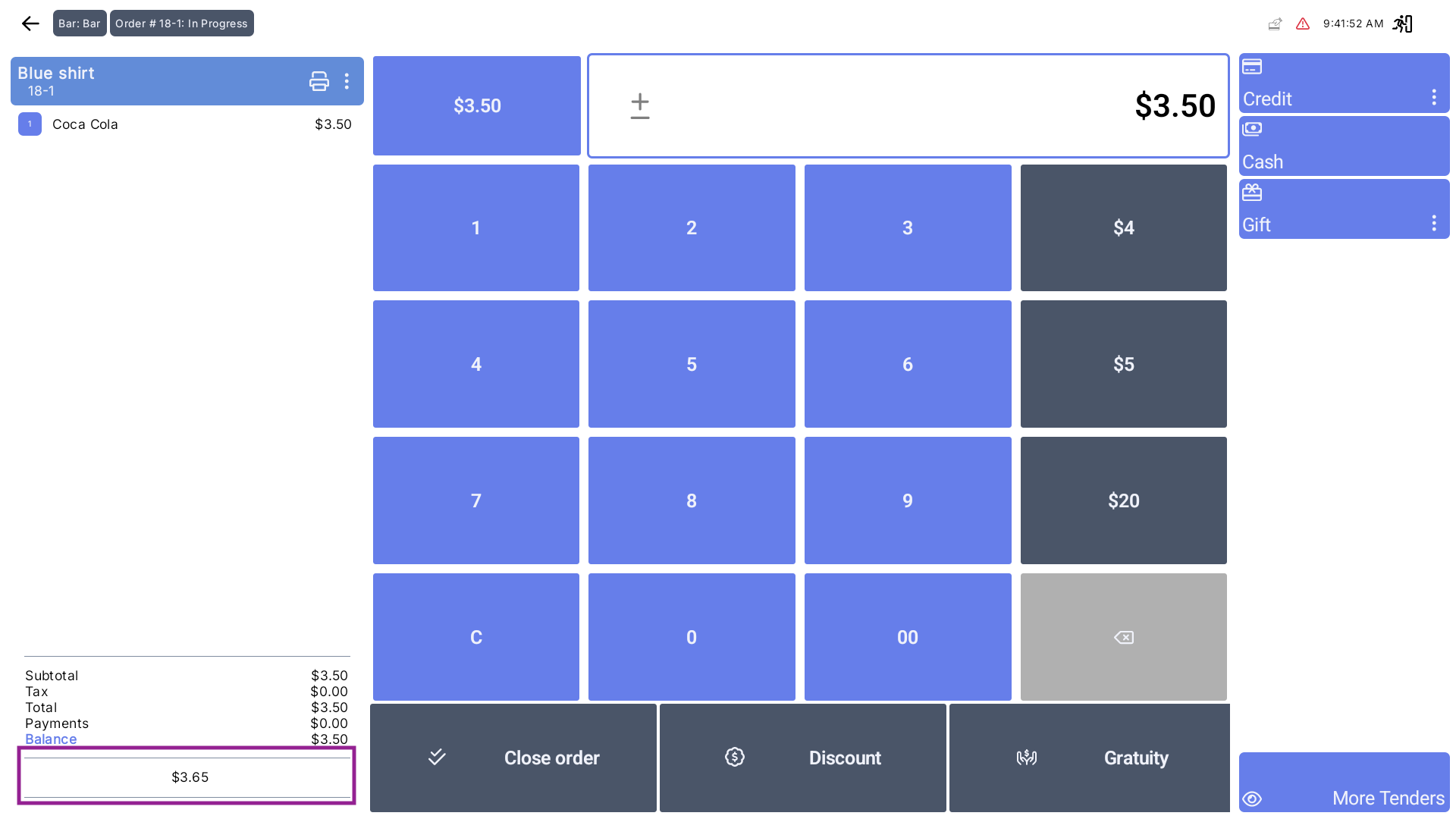Click the plus/minus sign toggle icon

pyautogui.click(x=640, y=106)
